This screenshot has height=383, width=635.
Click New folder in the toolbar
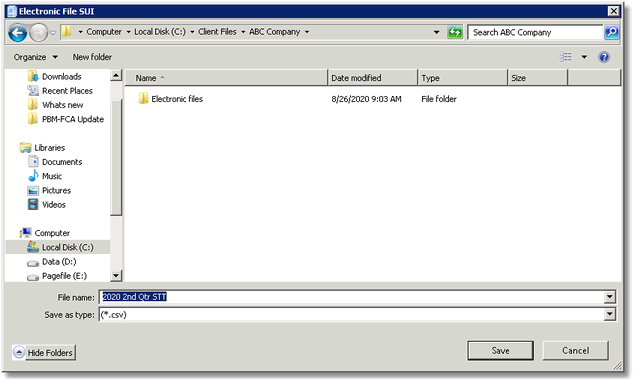click(x=92, y=57)
